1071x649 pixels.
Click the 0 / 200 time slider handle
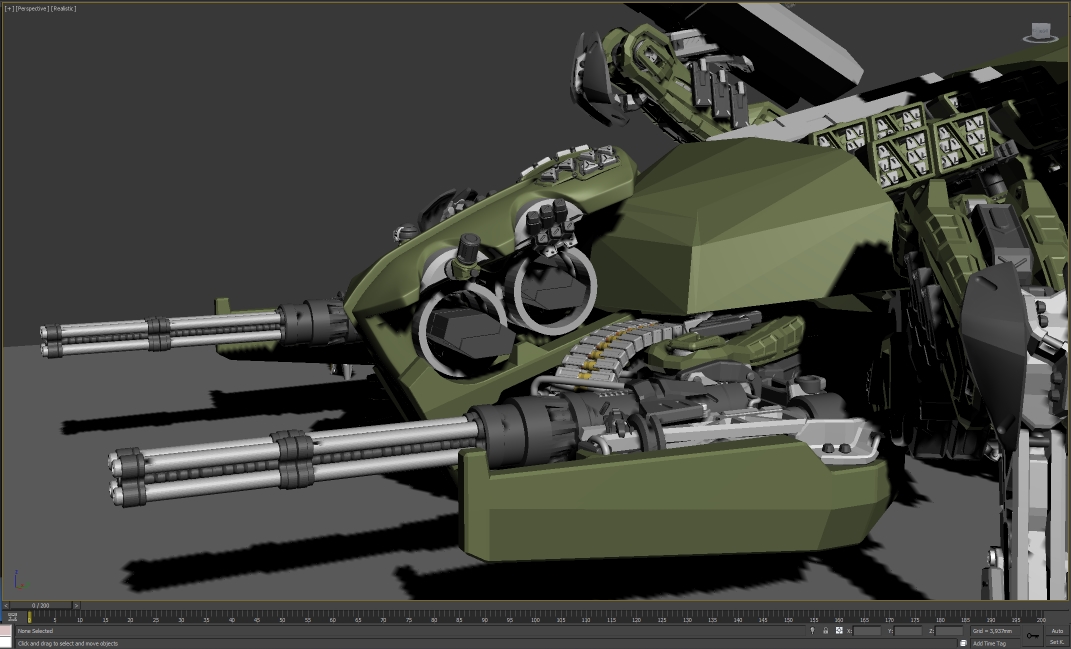(40, 606)
